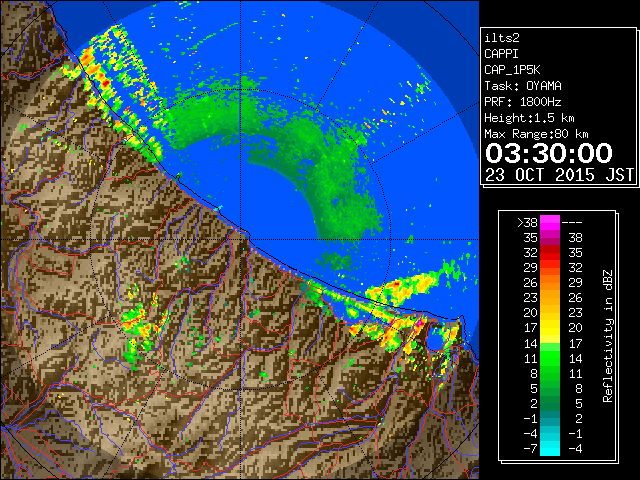This screenshot has width=640, height=480.
Task: Pick the dark green 2–5 dBZ band
Action: 549,403
